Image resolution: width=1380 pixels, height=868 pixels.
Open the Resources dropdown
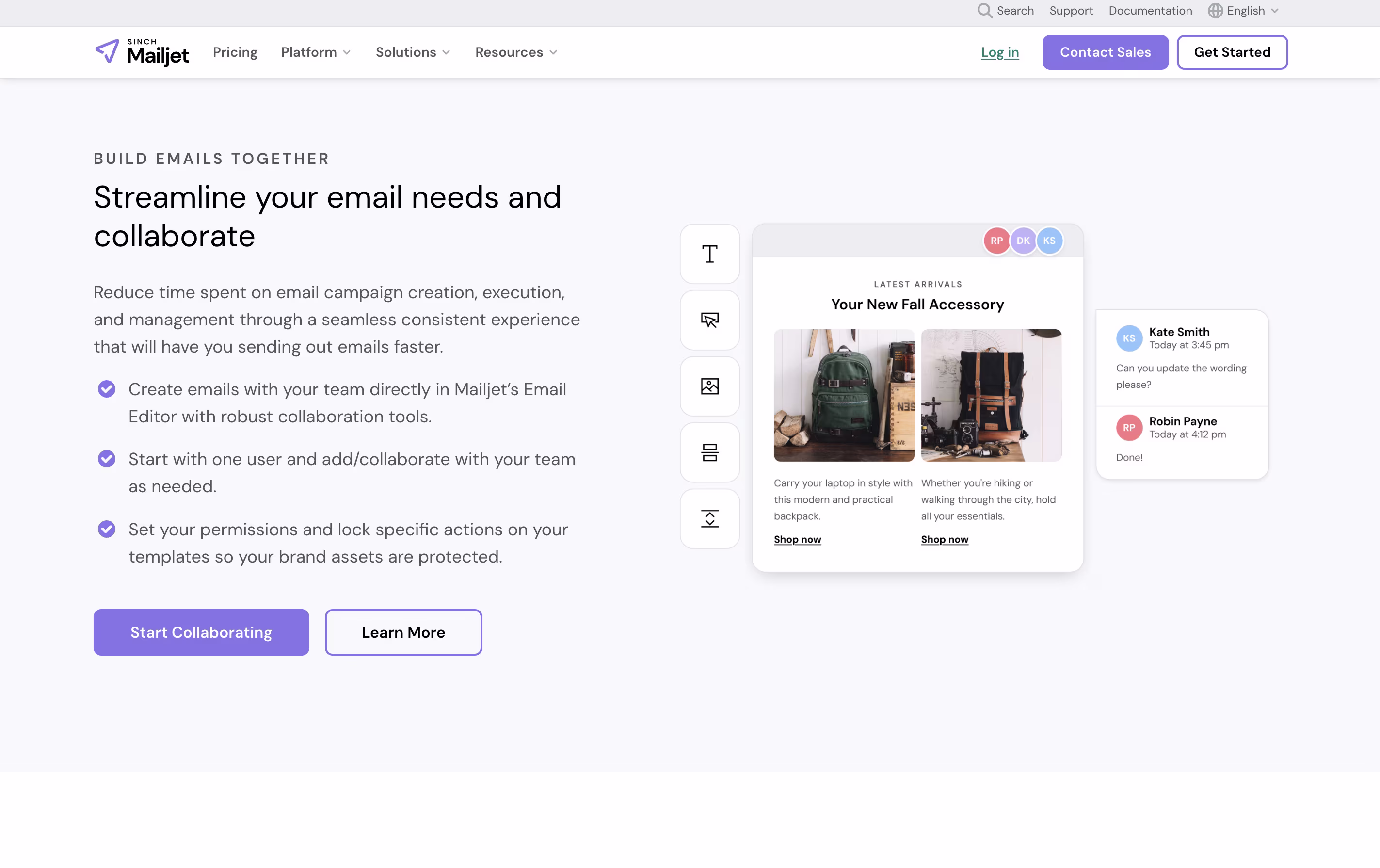pyautogui.click(x=514, y=52)
